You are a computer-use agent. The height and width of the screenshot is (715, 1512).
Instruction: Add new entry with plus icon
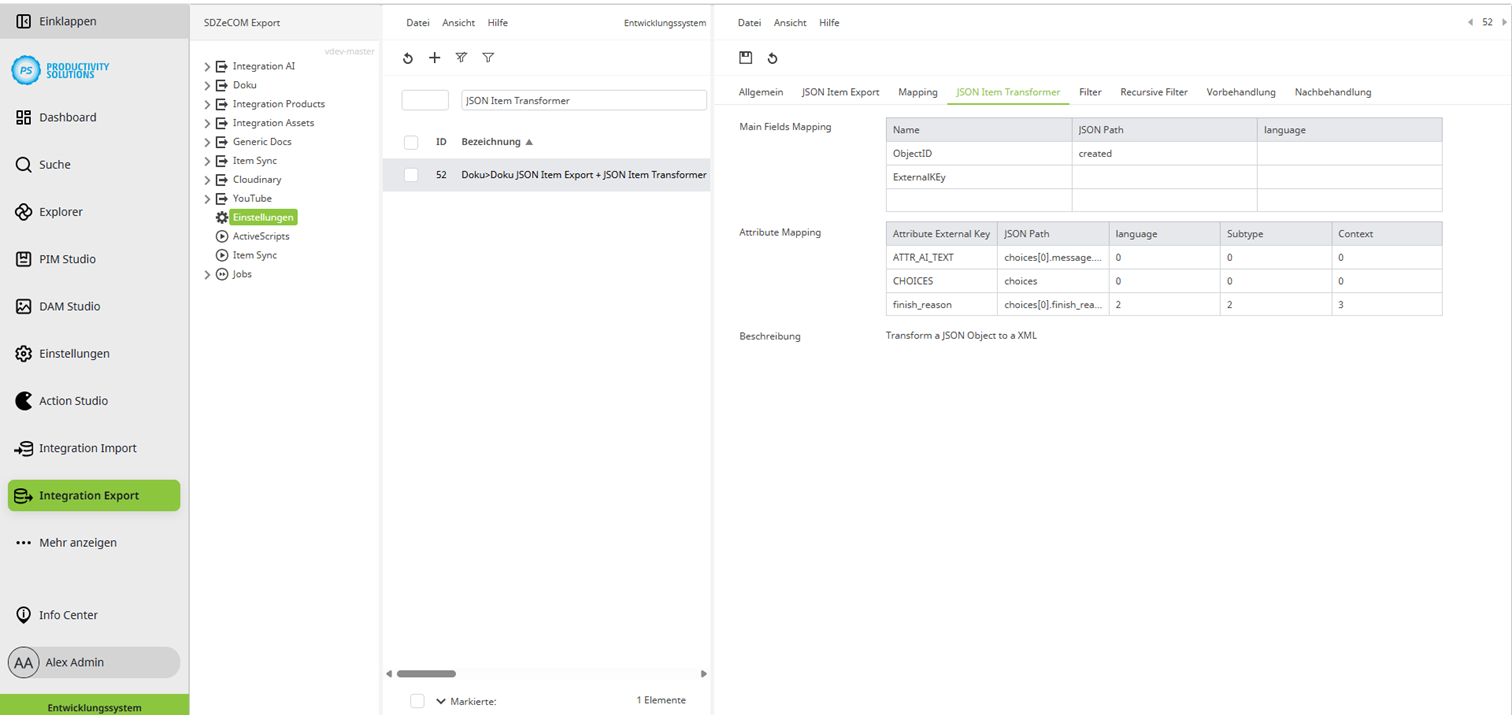tap(434, 58)
